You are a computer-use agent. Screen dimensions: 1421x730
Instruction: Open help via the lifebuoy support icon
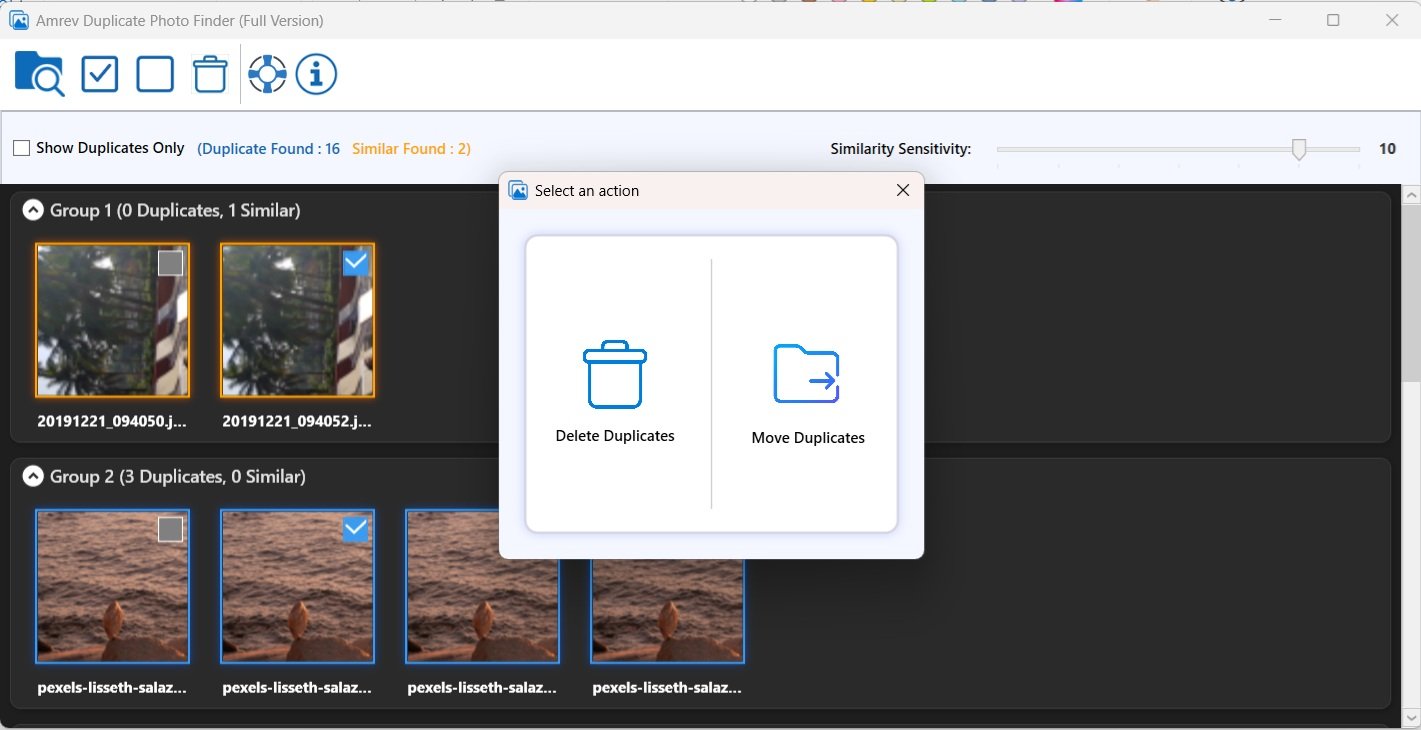pos(265,73)
